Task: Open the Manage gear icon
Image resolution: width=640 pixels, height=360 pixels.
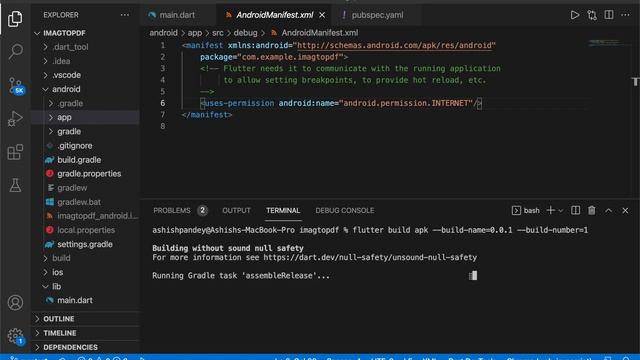Action: (x=16, y=336)
